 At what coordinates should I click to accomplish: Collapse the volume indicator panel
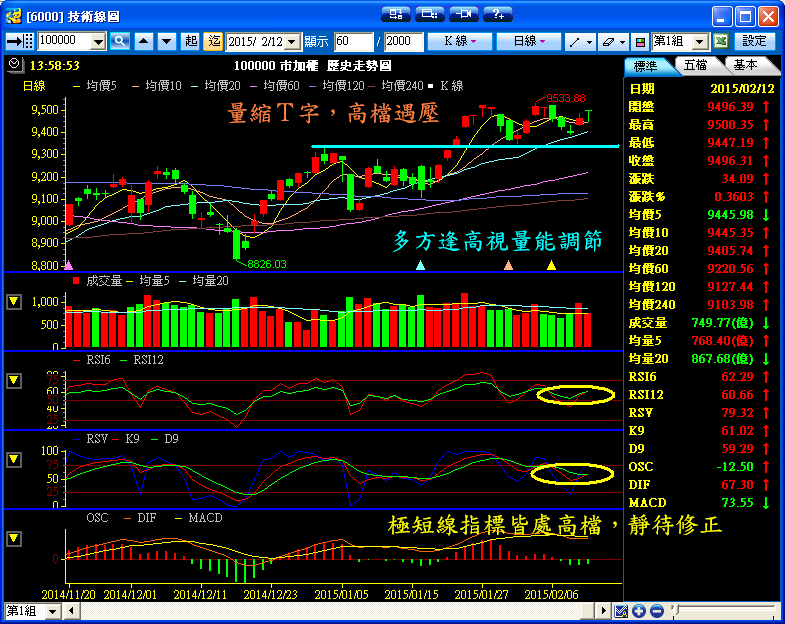(x=14, y=301)
